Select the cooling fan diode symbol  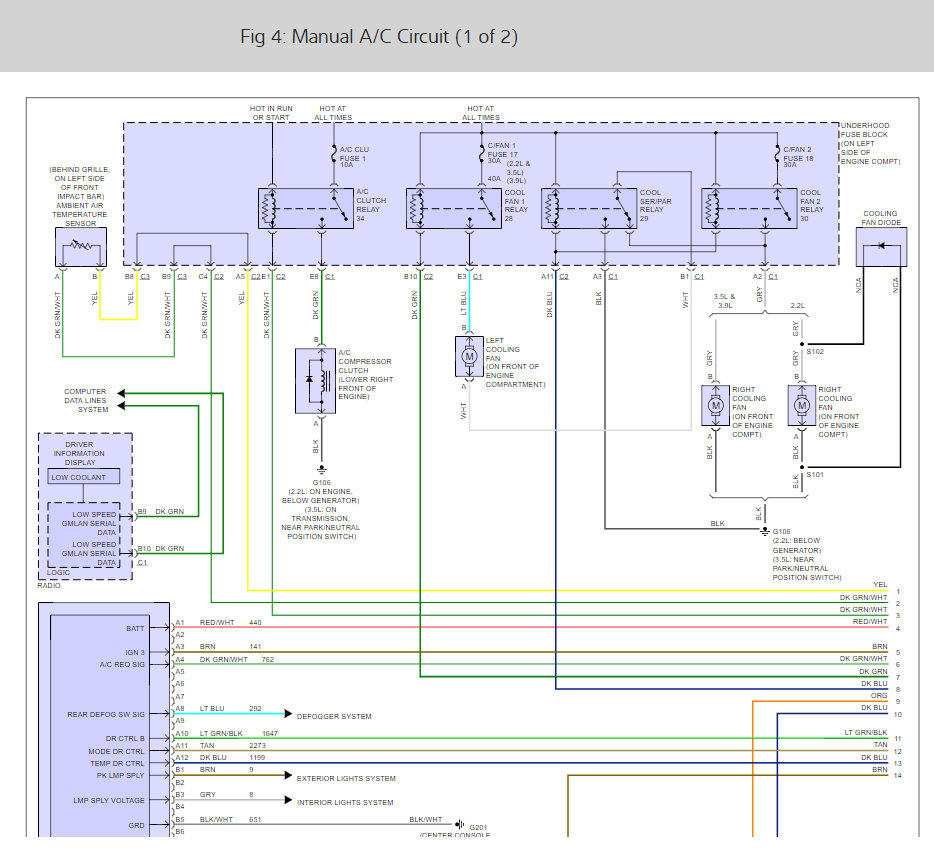882,247
